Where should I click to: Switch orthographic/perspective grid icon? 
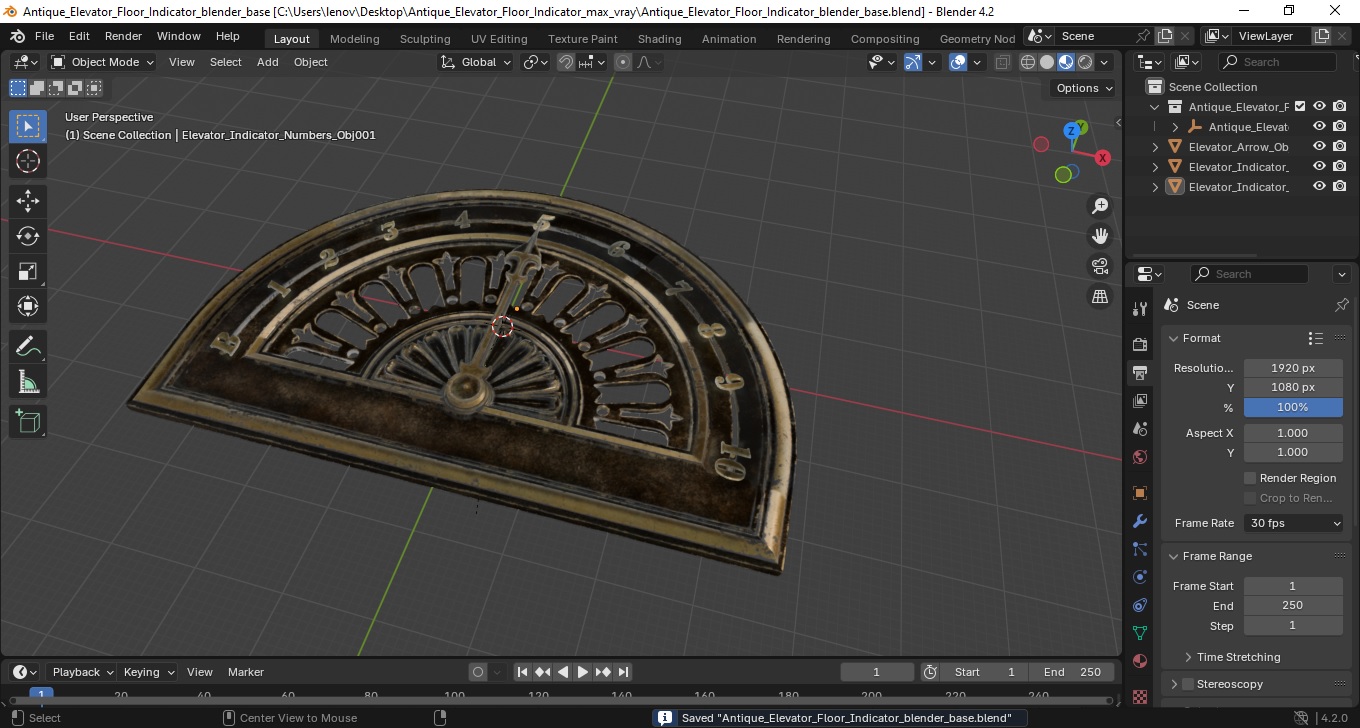coord(1100,297)
